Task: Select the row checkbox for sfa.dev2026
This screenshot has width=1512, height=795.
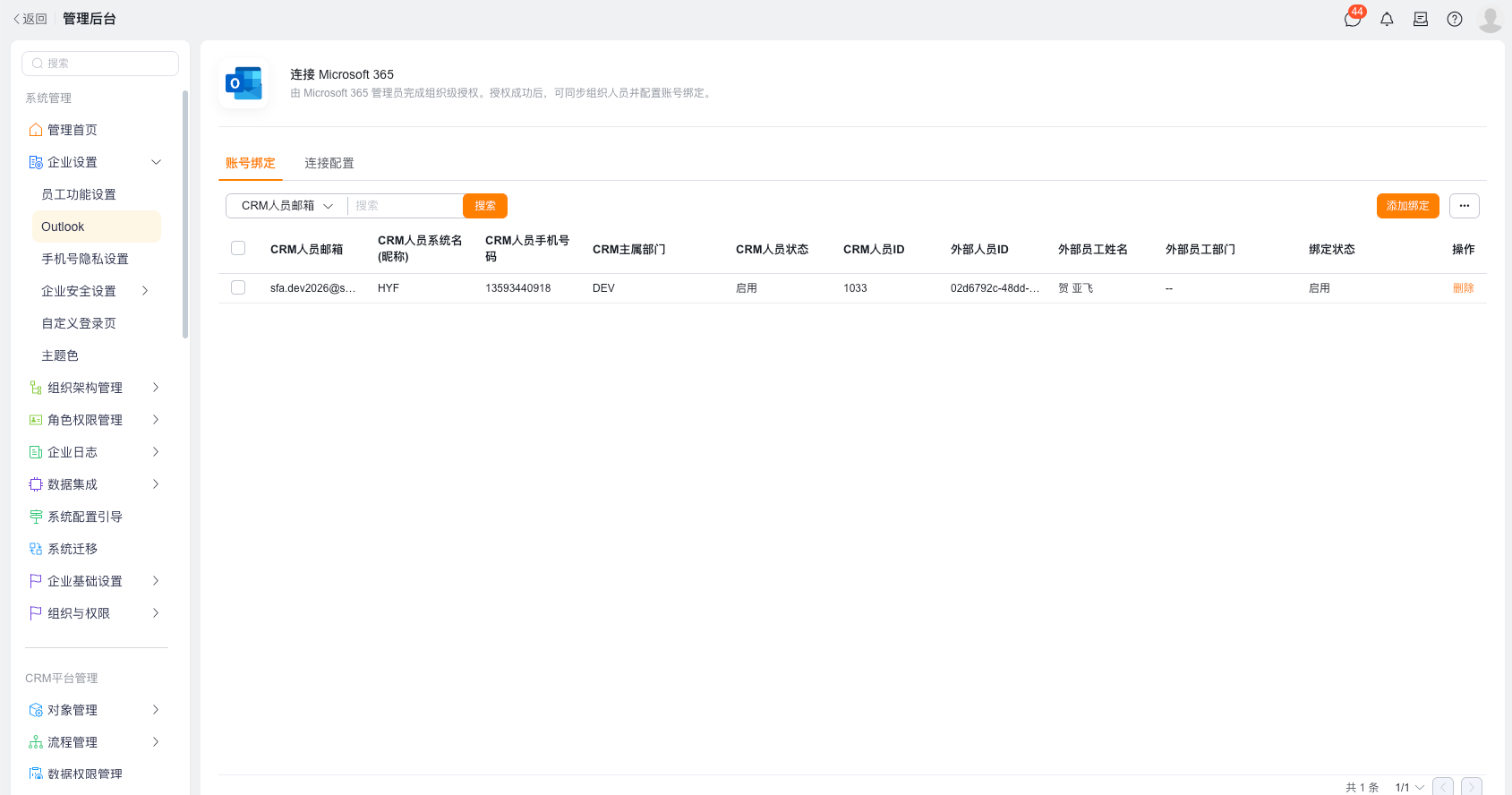Action: click(238, 287)
